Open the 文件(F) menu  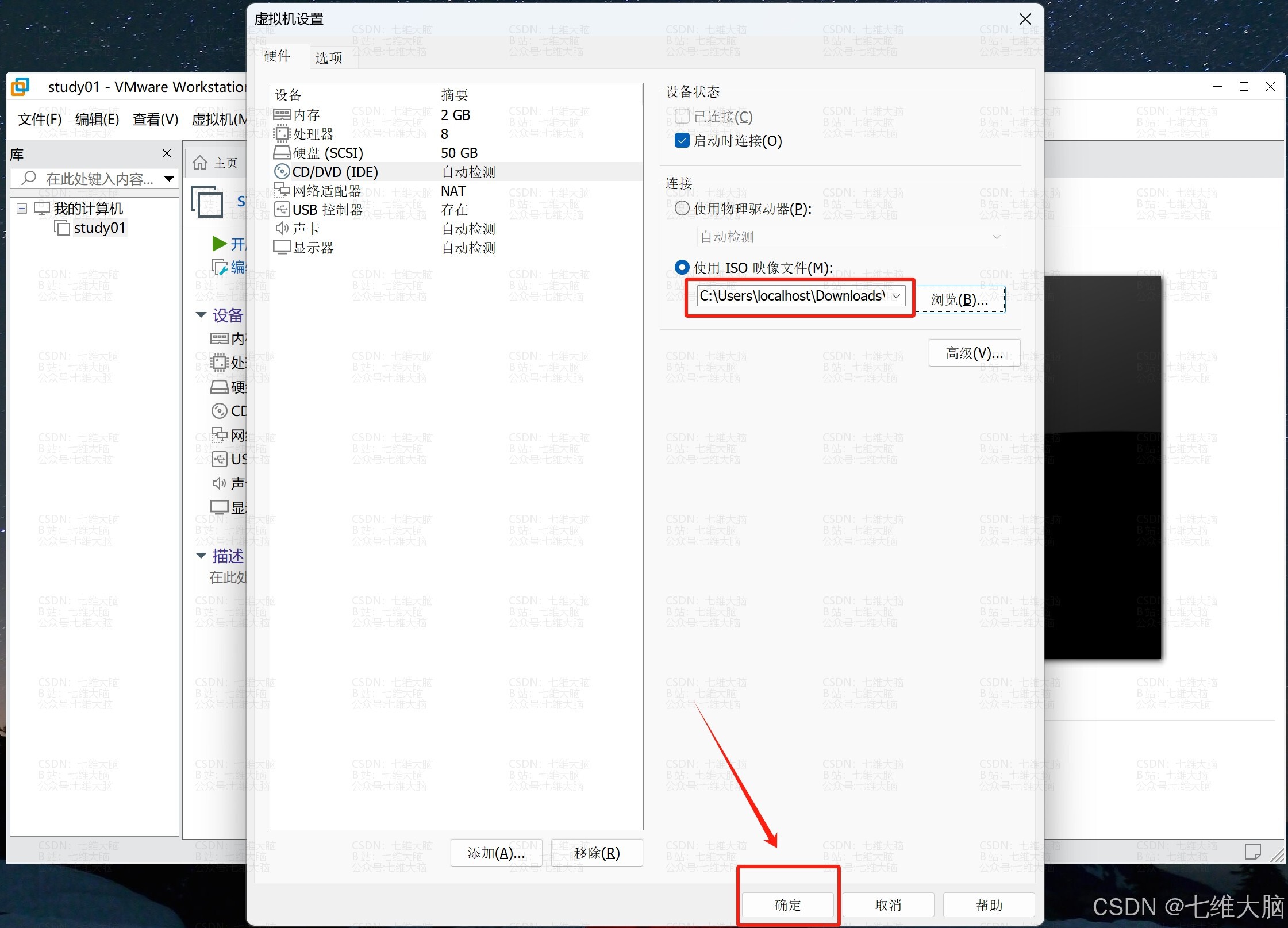point(39,119)
